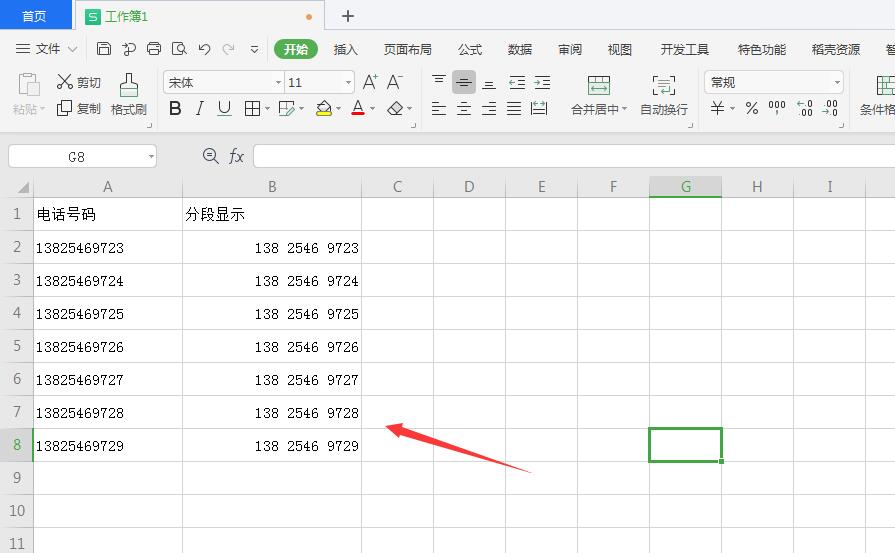The width and height of the screenshot is (895, 553).
Task: Center text horizontally
Action: click(x=464, y=108)
